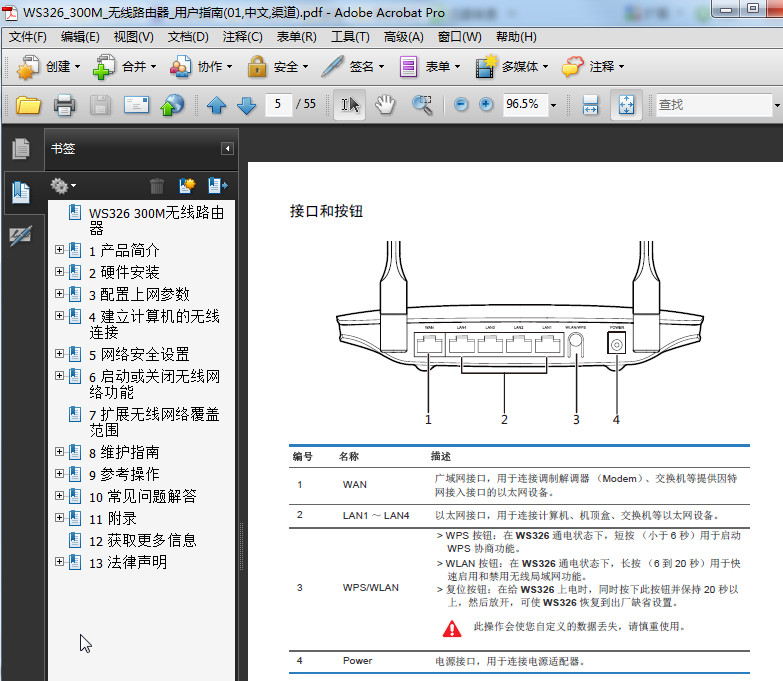Print the document with the printer icon
Screen dimensions: 783x681
click(64, 105)
